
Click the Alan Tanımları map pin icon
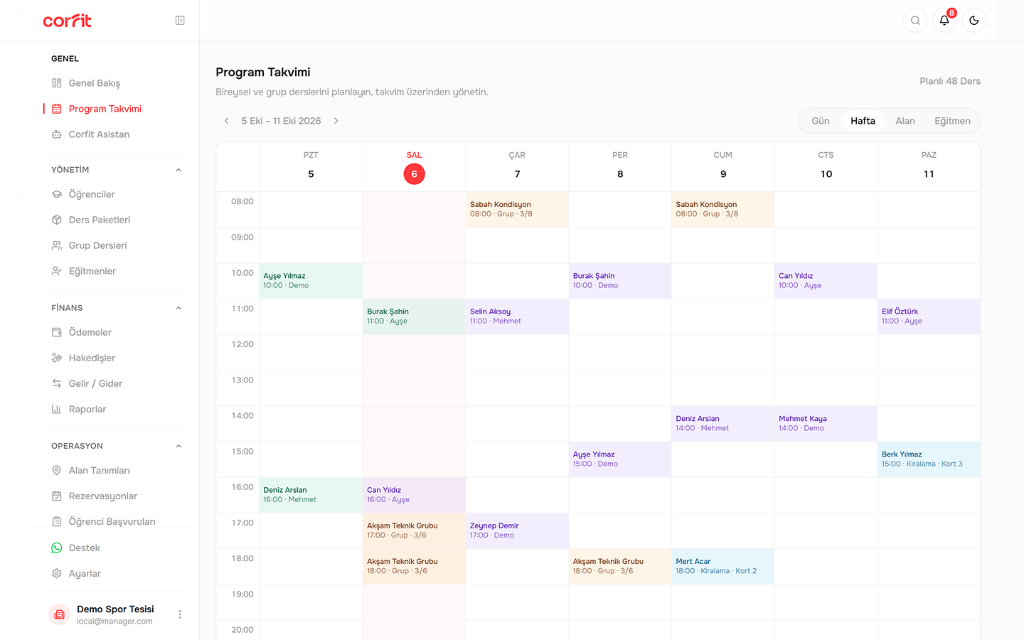[x=57, y=471]
